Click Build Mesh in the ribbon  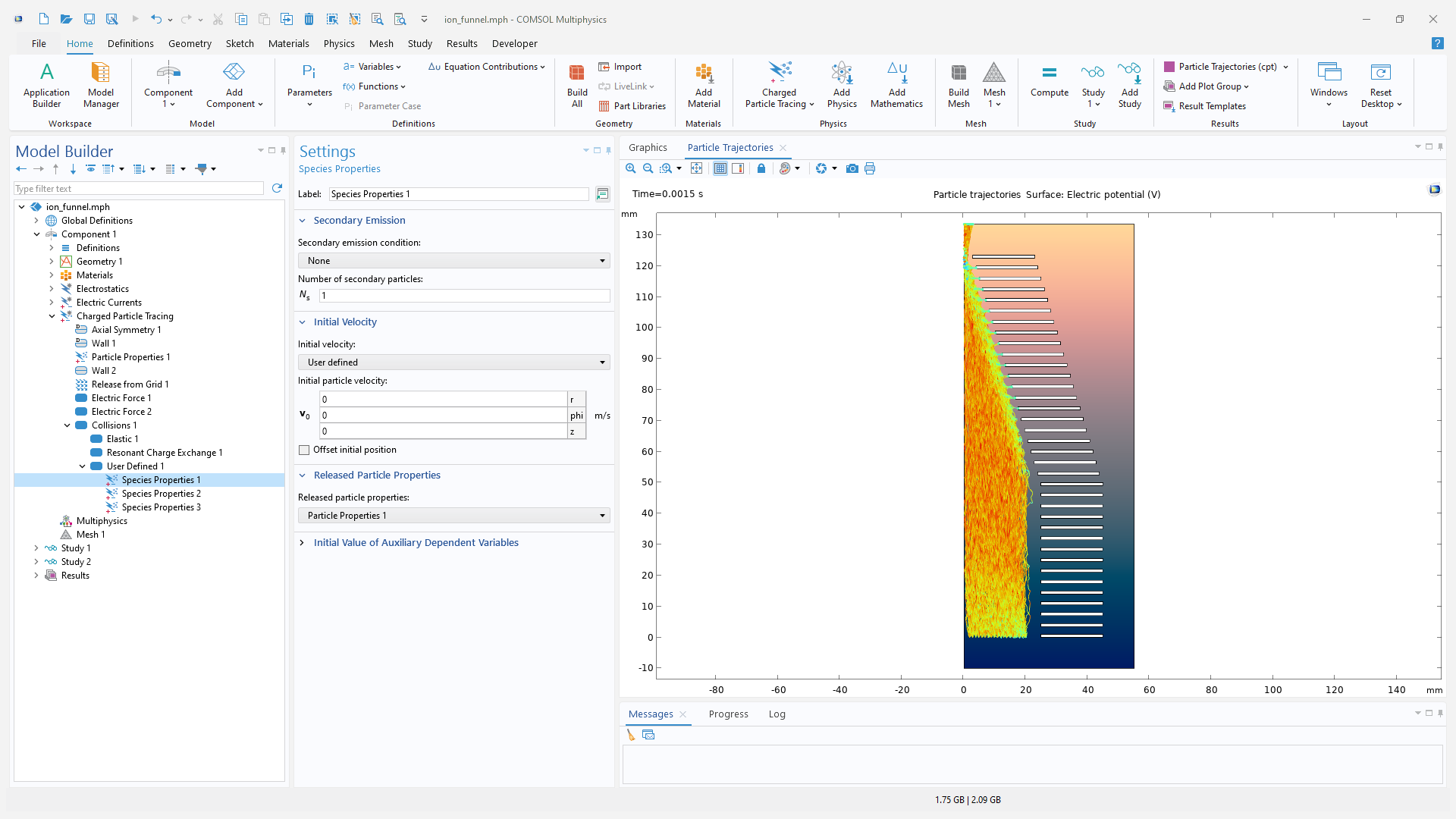[x=959, y=85]
